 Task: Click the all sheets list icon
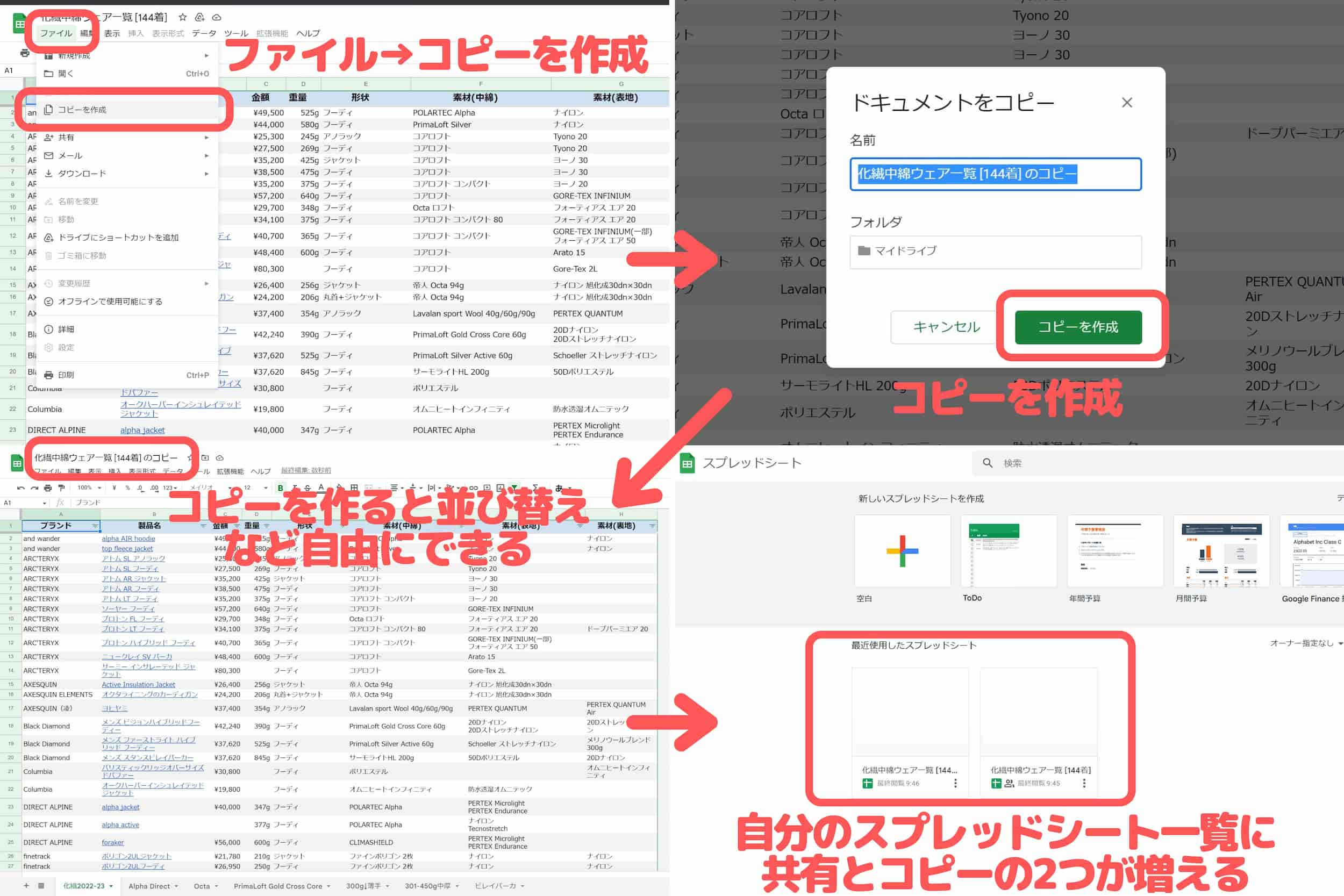pyautogui.click(x=41, y=886)
